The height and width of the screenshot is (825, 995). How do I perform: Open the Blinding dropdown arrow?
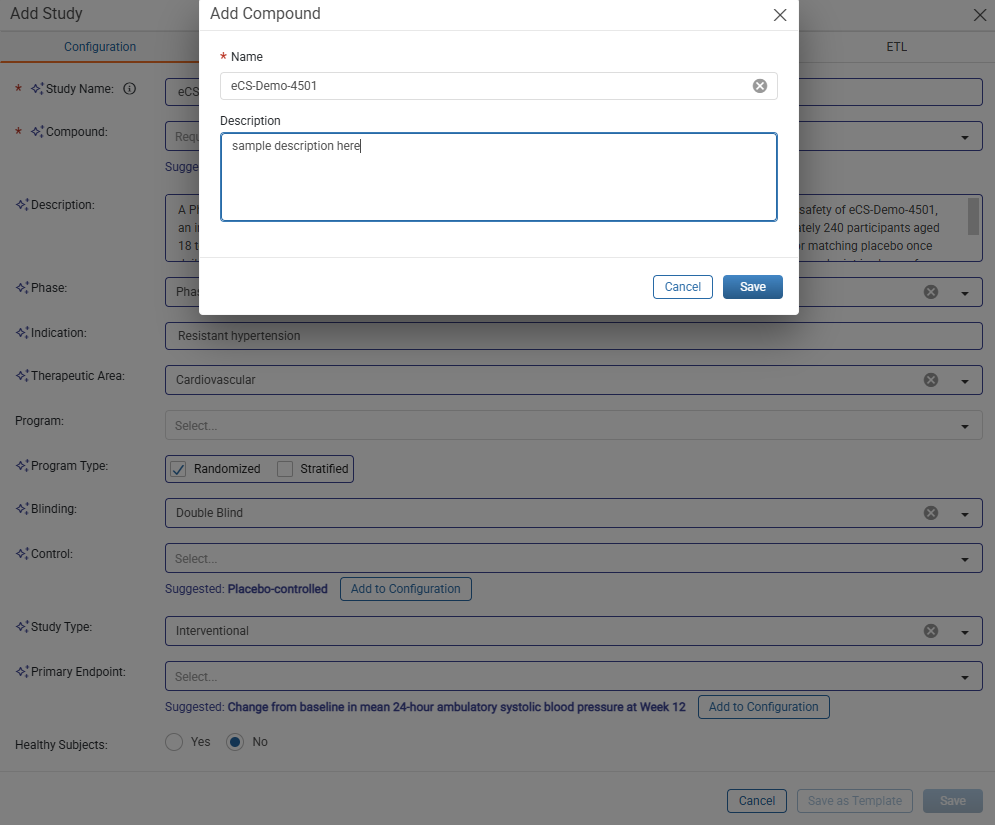tap(965, 514)
